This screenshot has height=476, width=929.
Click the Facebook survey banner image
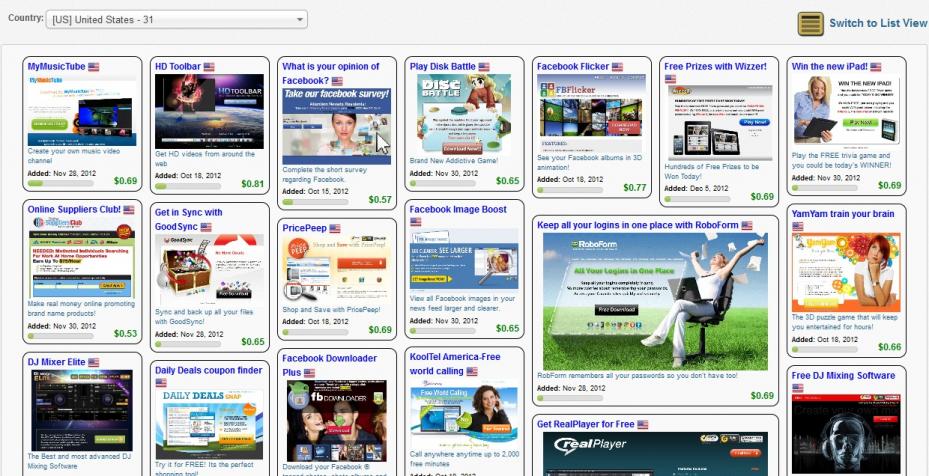337,126
